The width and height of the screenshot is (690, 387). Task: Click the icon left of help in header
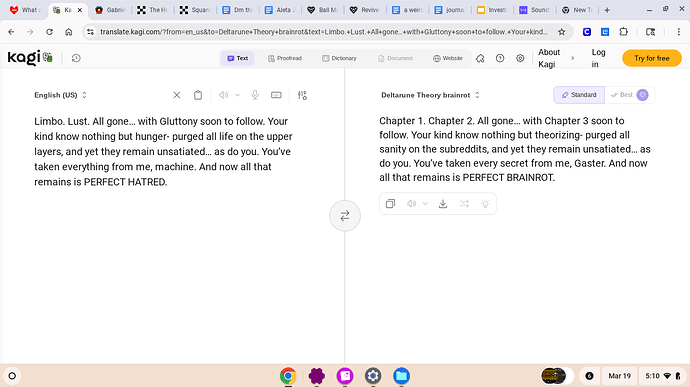[480, 58]
